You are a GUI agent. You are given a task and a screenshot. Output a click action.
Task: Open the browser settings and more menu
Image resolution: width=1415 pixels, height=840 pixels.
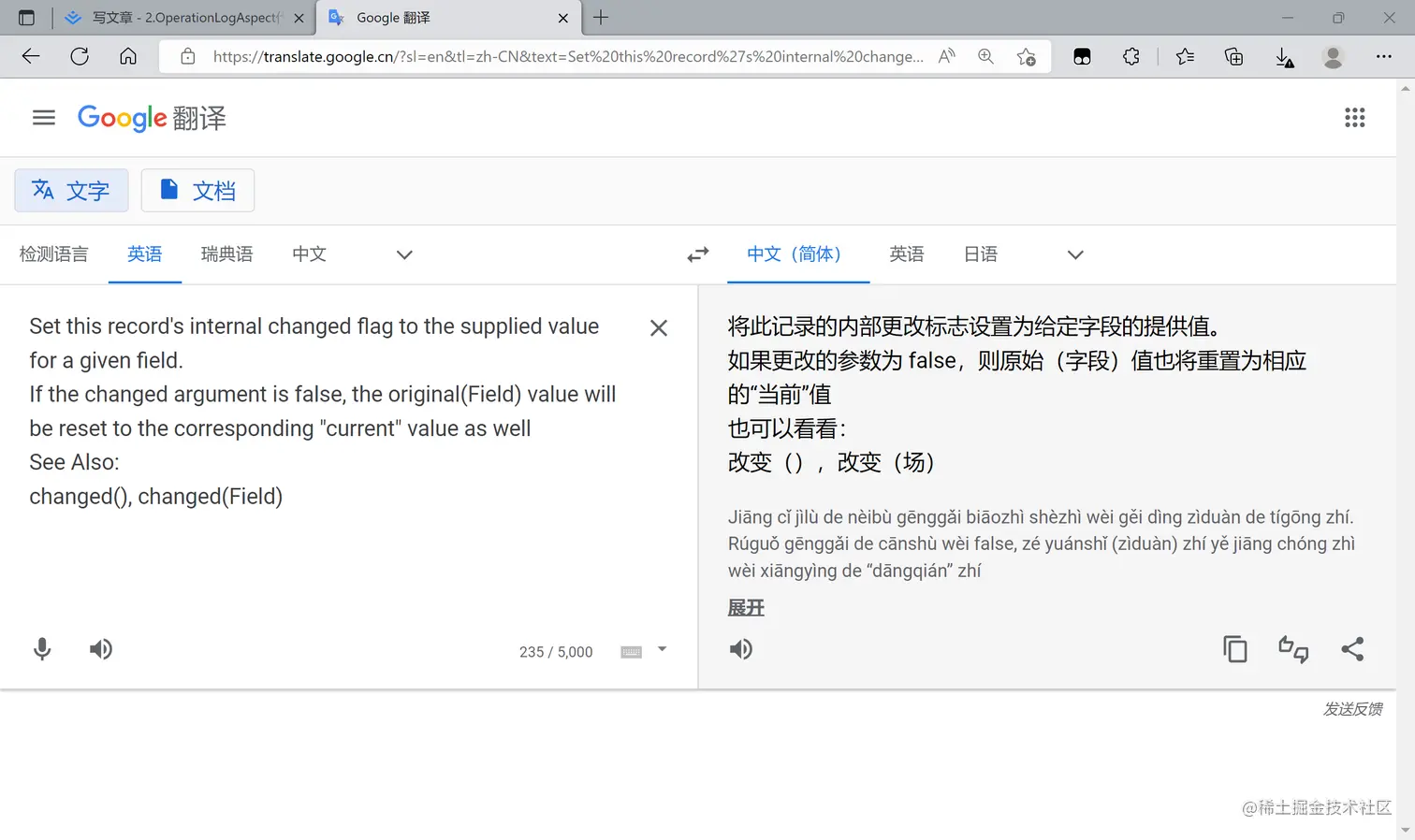tap(1383, 57)
